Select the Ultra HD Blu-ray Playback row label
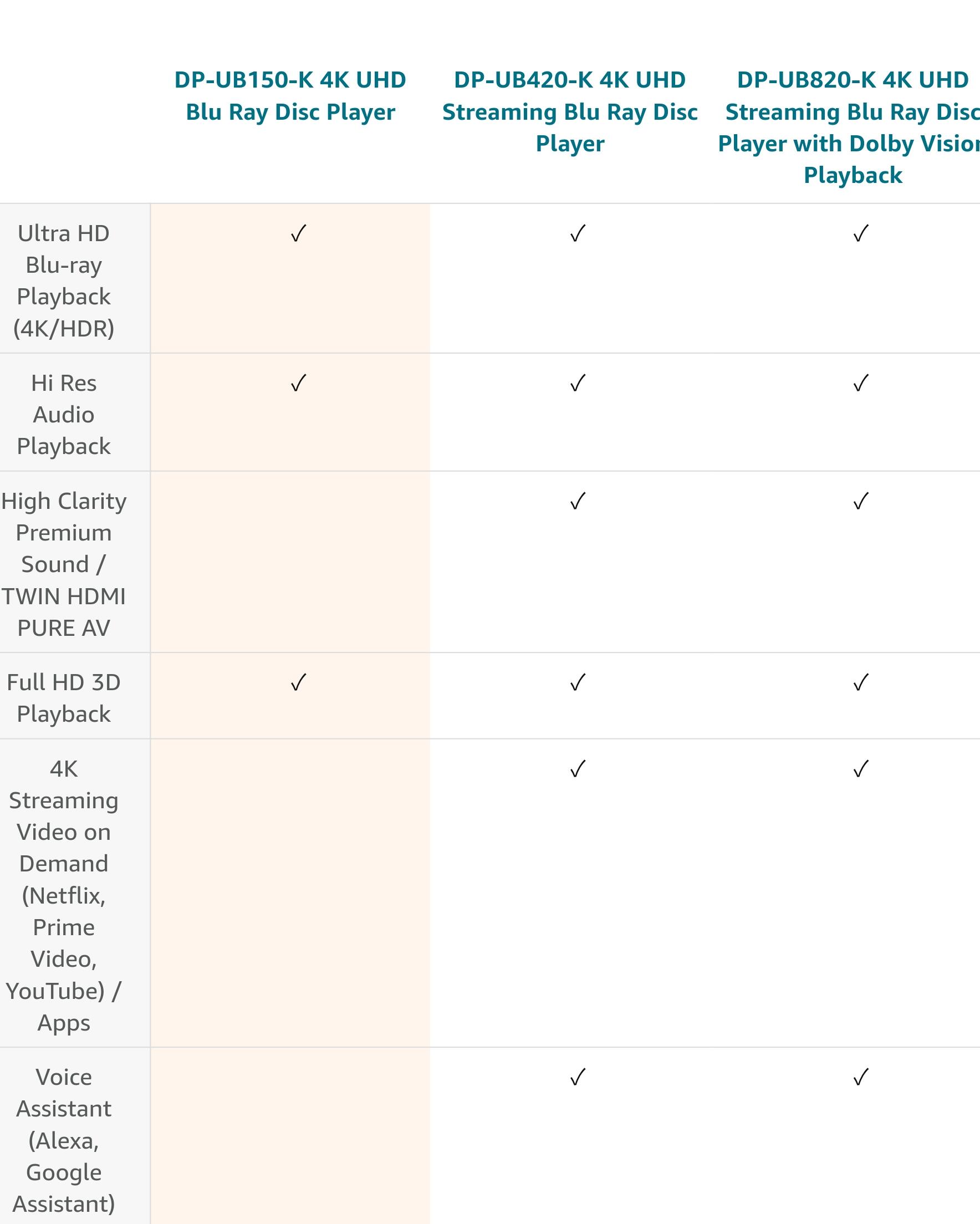The image size is (980, 1224). point(64,280)
